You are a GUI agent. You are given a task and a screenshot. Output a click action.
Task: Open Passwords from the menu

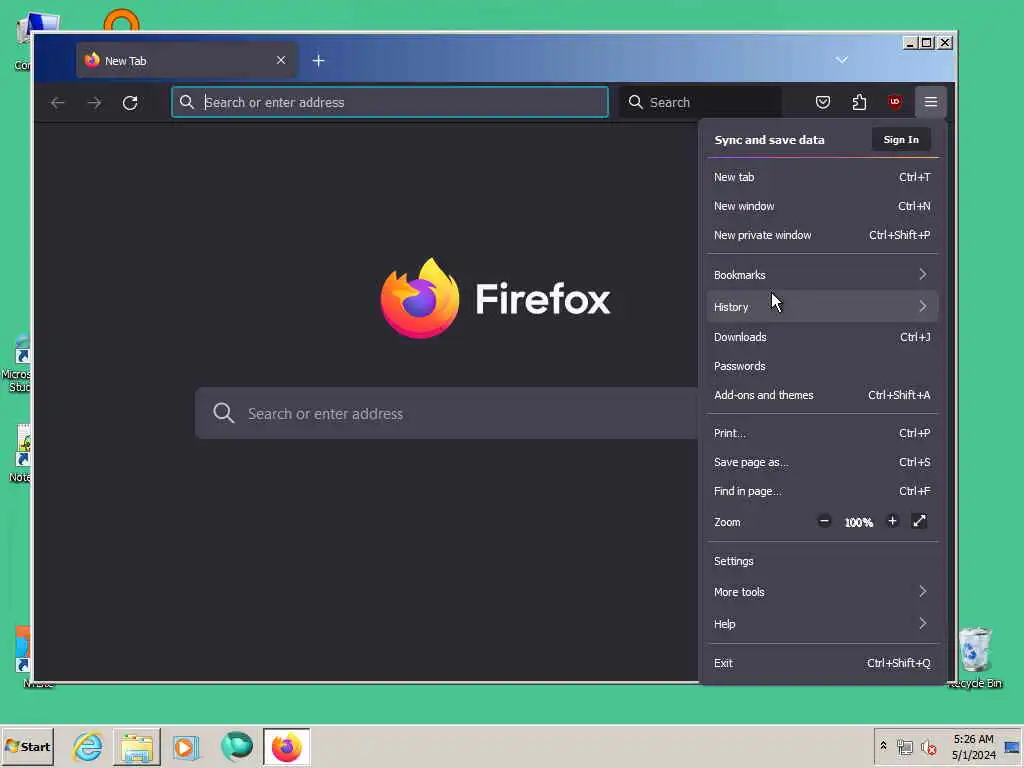click(x=822, y=366)
